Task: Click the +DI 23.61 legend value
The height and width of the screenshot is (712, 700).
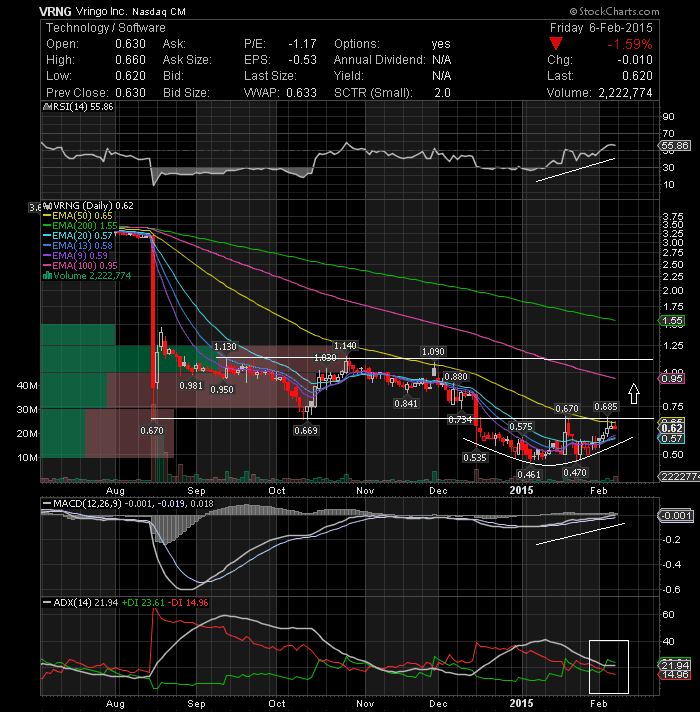Action: coord(143,603)
